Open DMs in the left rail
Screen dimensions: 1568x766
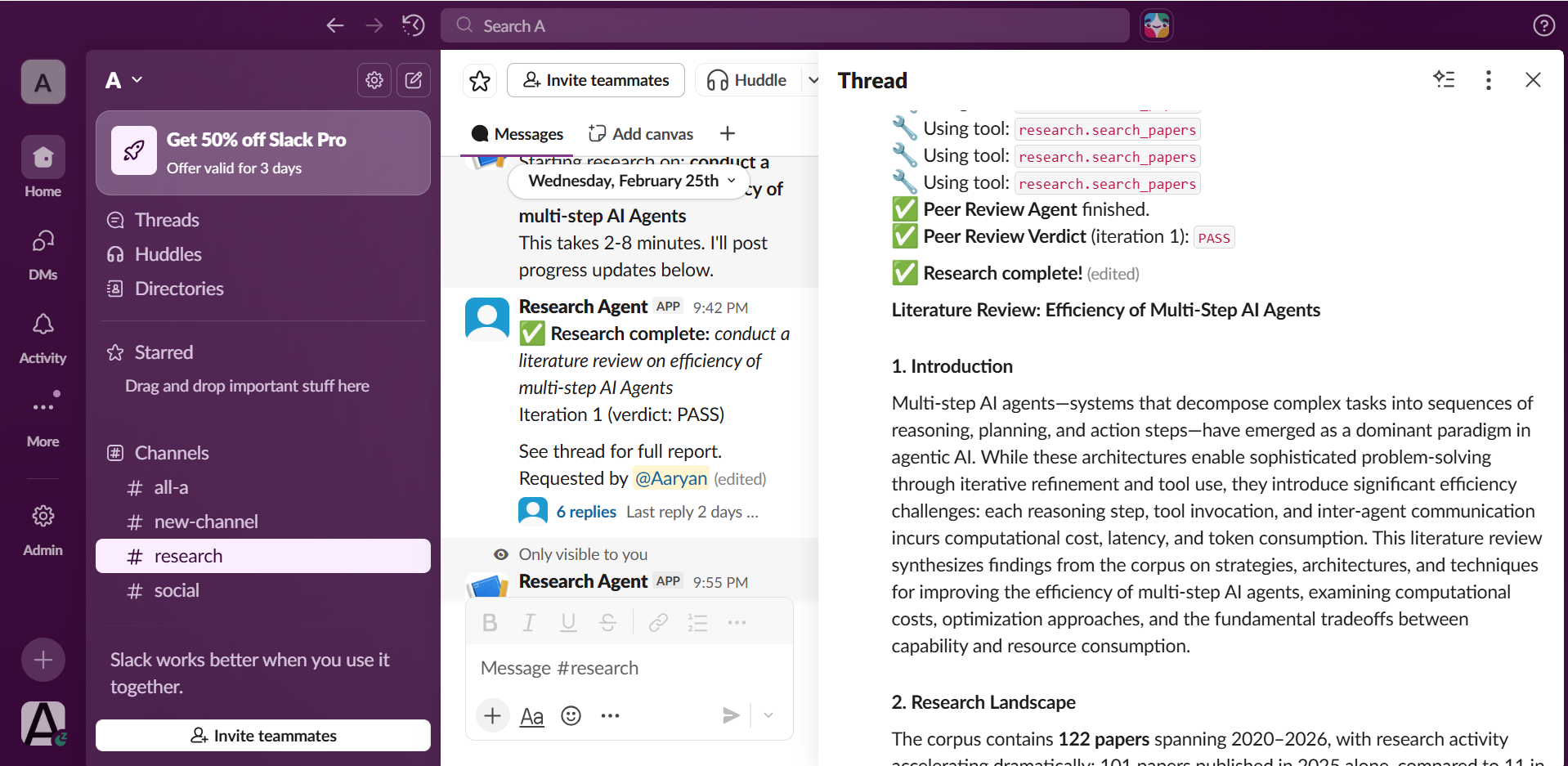pyautogui.click(x=43, y=254)
